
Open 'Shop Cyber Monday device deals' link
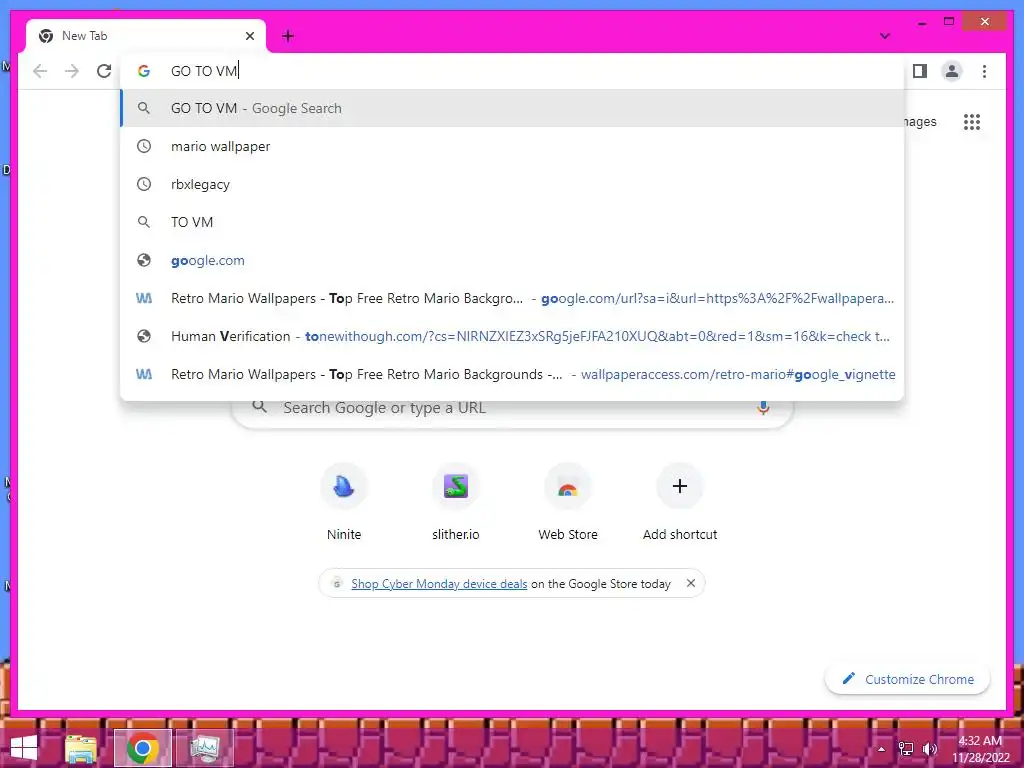click(439, 584)
